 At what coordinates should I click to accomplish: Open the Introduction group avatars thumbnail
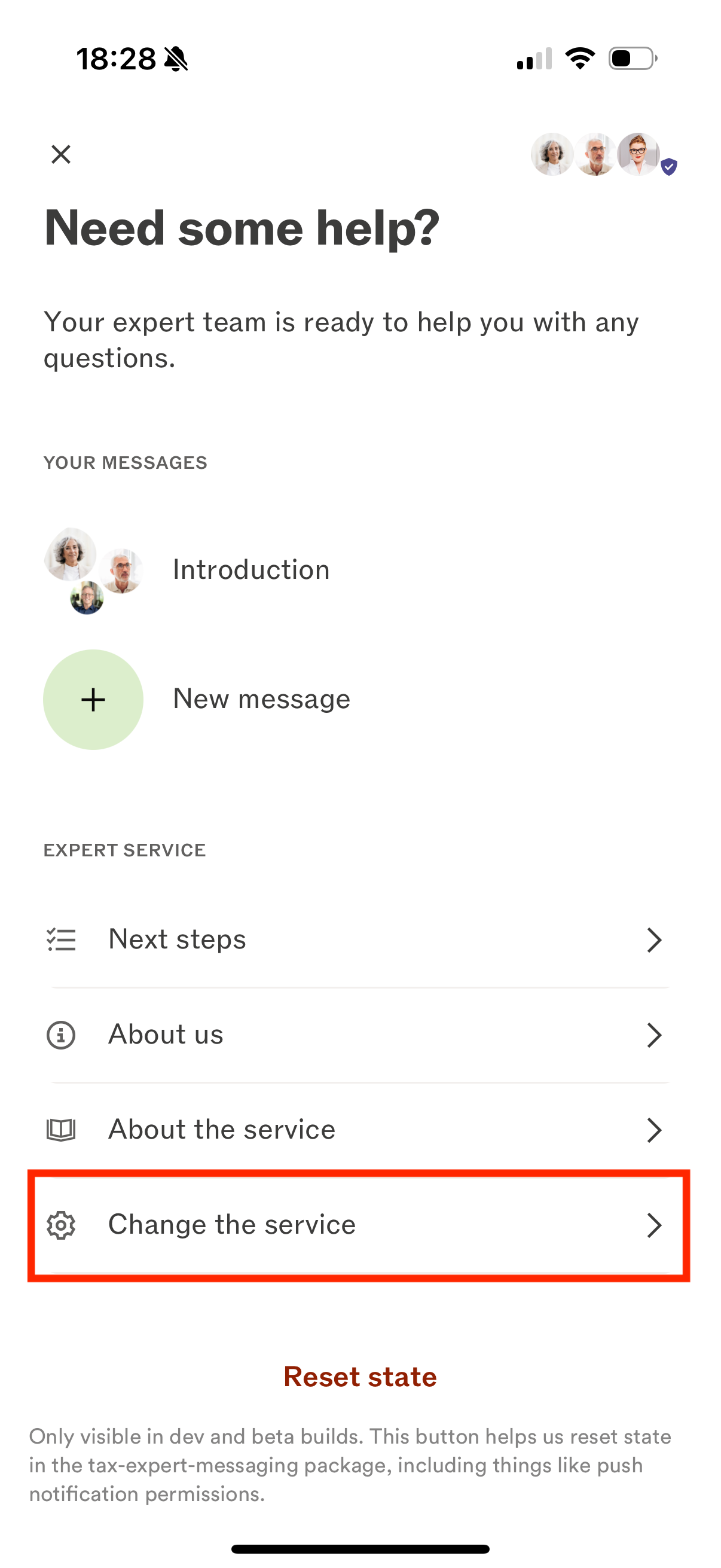click(x=93, y=571)
